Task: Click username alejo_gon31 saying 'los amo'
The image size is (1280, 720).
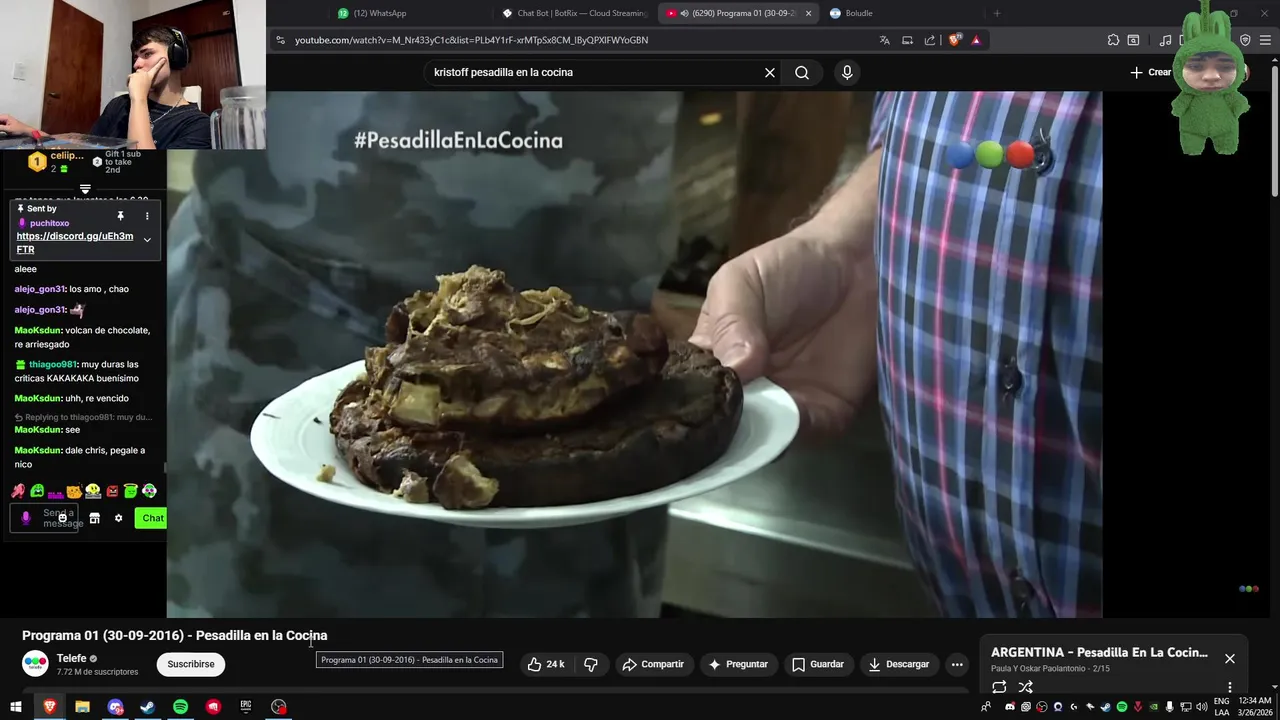Action: click(40, 289)
